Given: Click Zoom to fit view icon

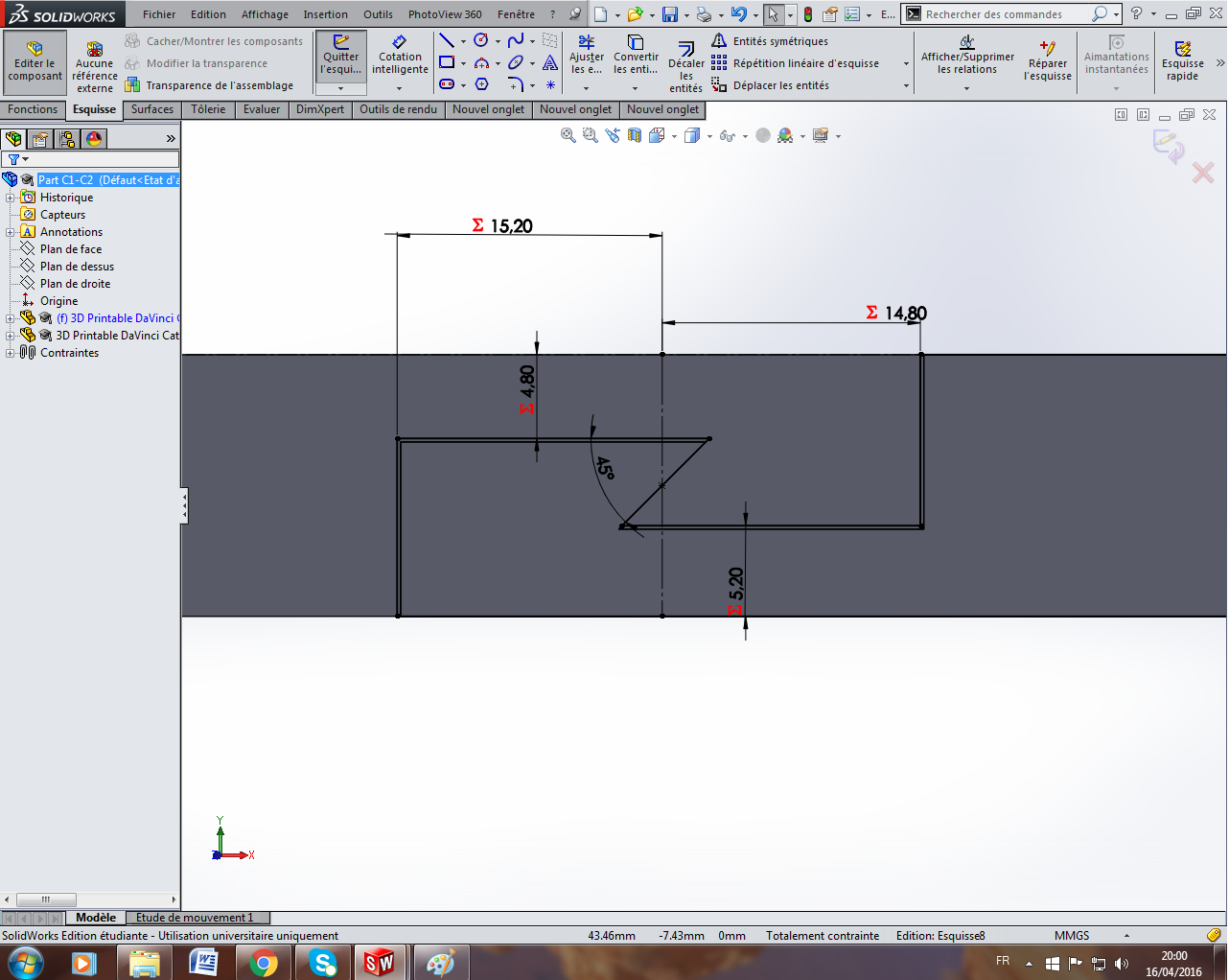Looking at the screenshot, I should (x=568, y=135).
